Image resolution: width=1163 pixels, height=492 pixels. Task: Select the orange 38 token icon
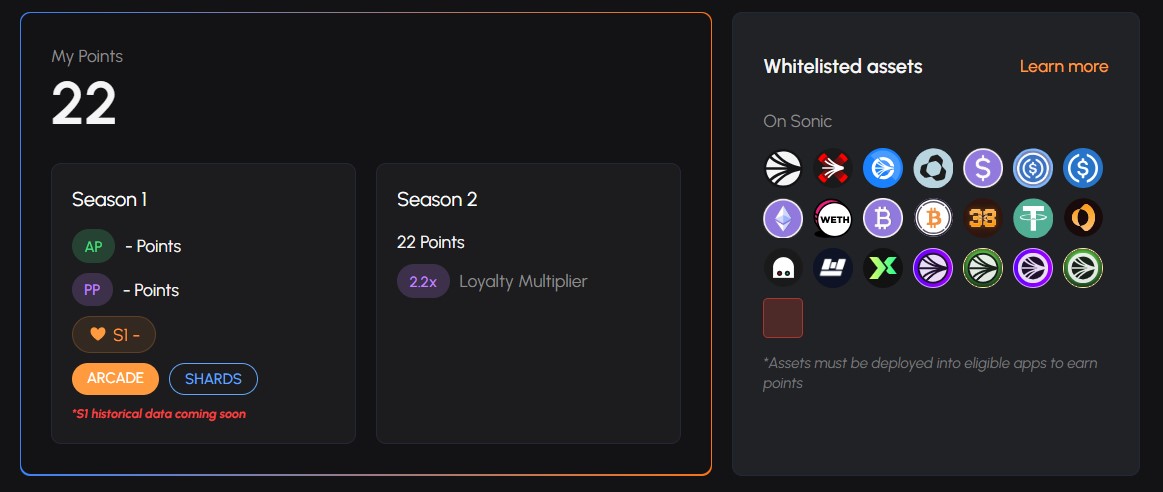click(x=983, y=218)
